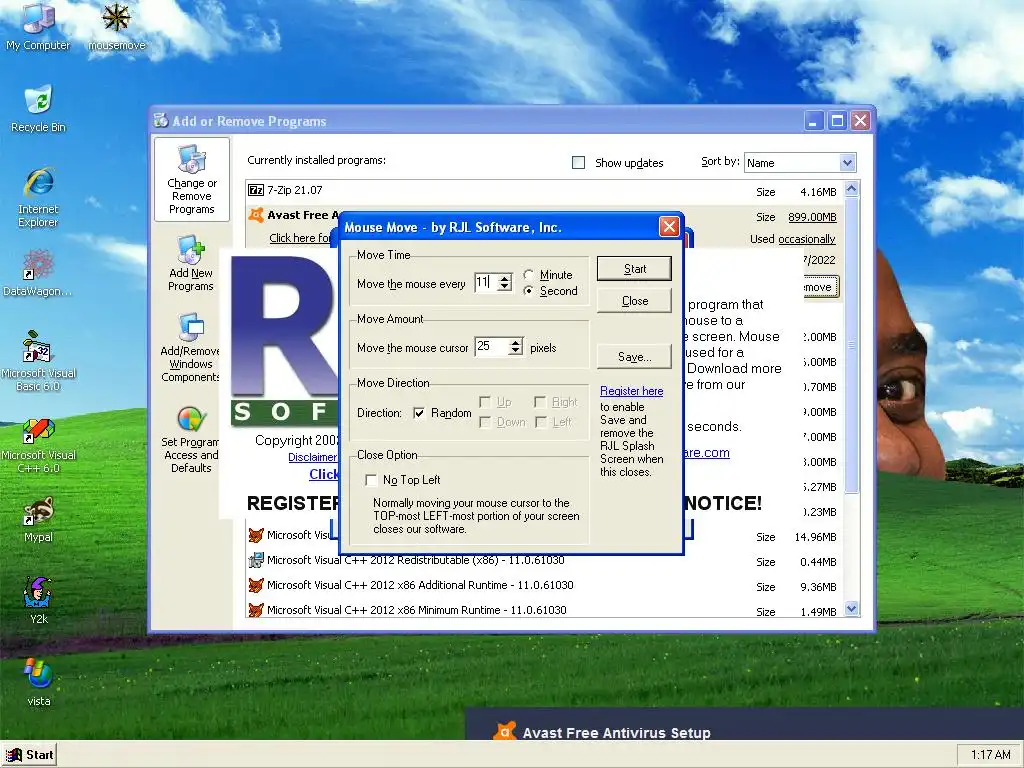Screen dimensions: 1024x768
Task: Select the Minute radio option
Action: pyautogui.click(x=528, y=275)
